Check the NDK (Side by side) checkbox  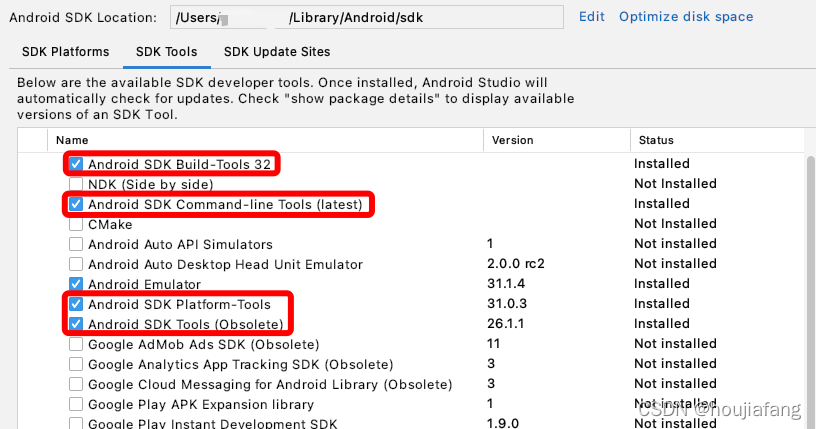point(76,184)
